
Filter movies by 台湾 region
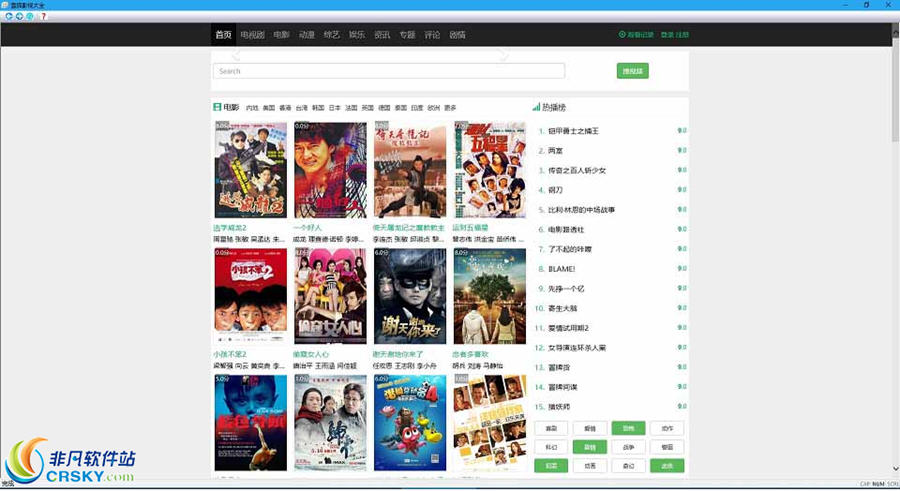[x=301, y=108]
